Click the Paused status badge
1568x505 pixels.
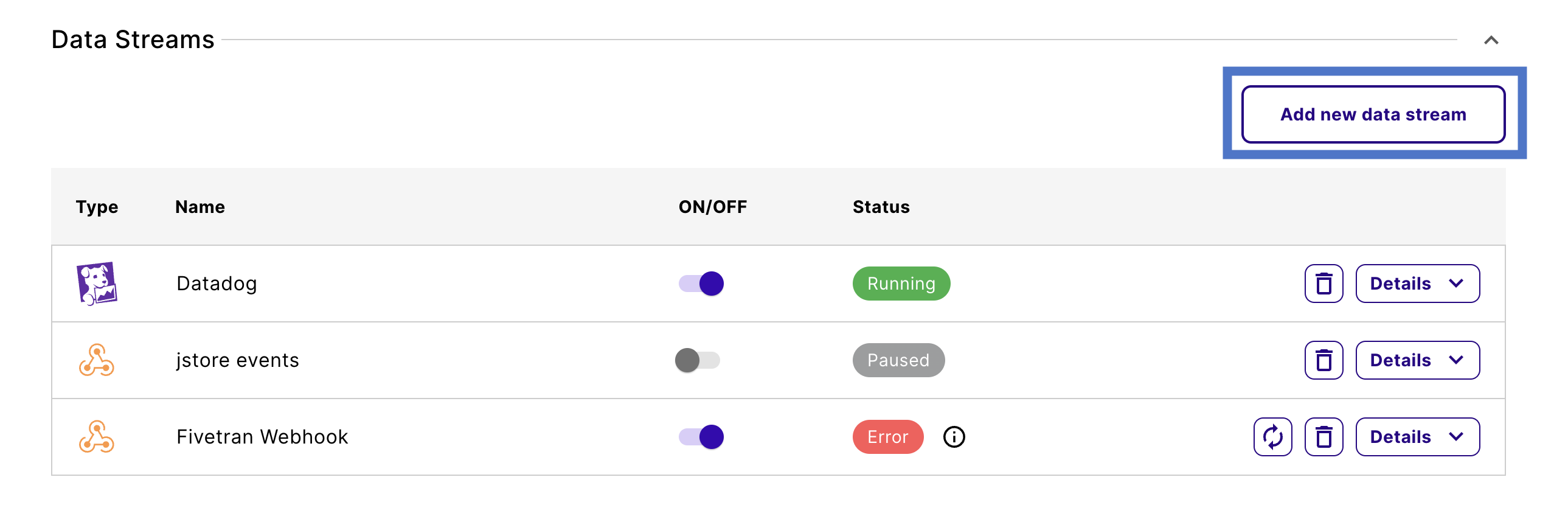pos(898,360)
